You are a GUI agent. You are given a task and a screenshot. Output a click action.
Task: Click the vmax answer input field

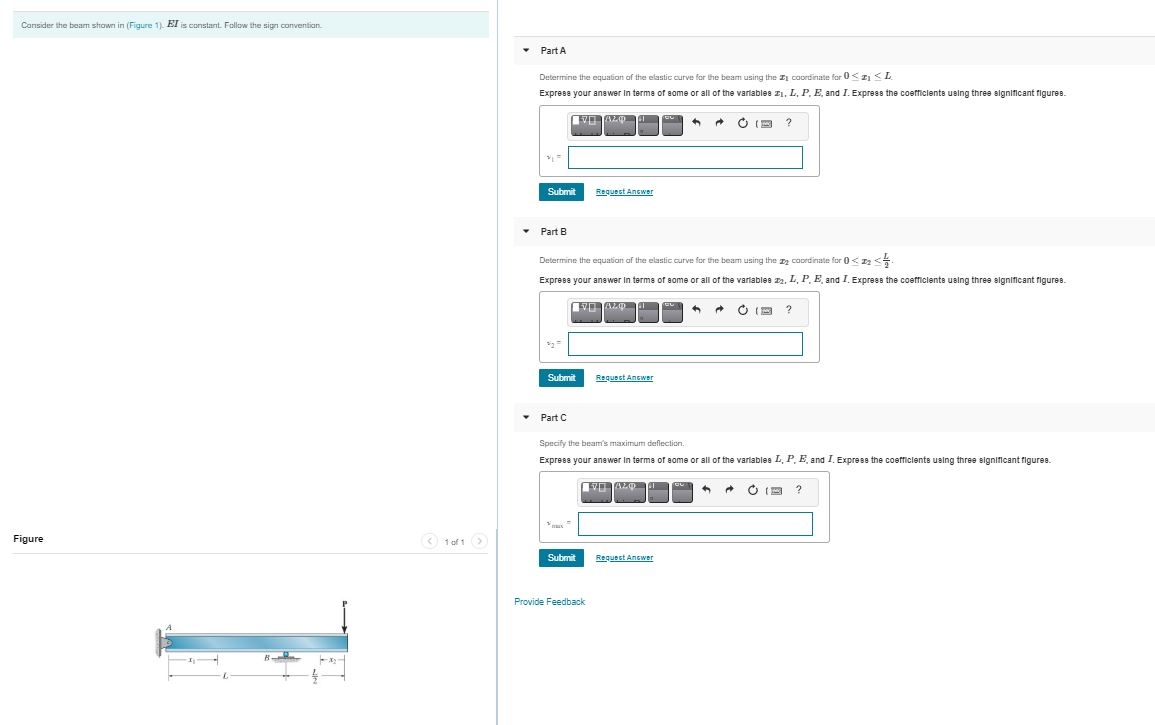pyautogui.click(x=695, y=524)
